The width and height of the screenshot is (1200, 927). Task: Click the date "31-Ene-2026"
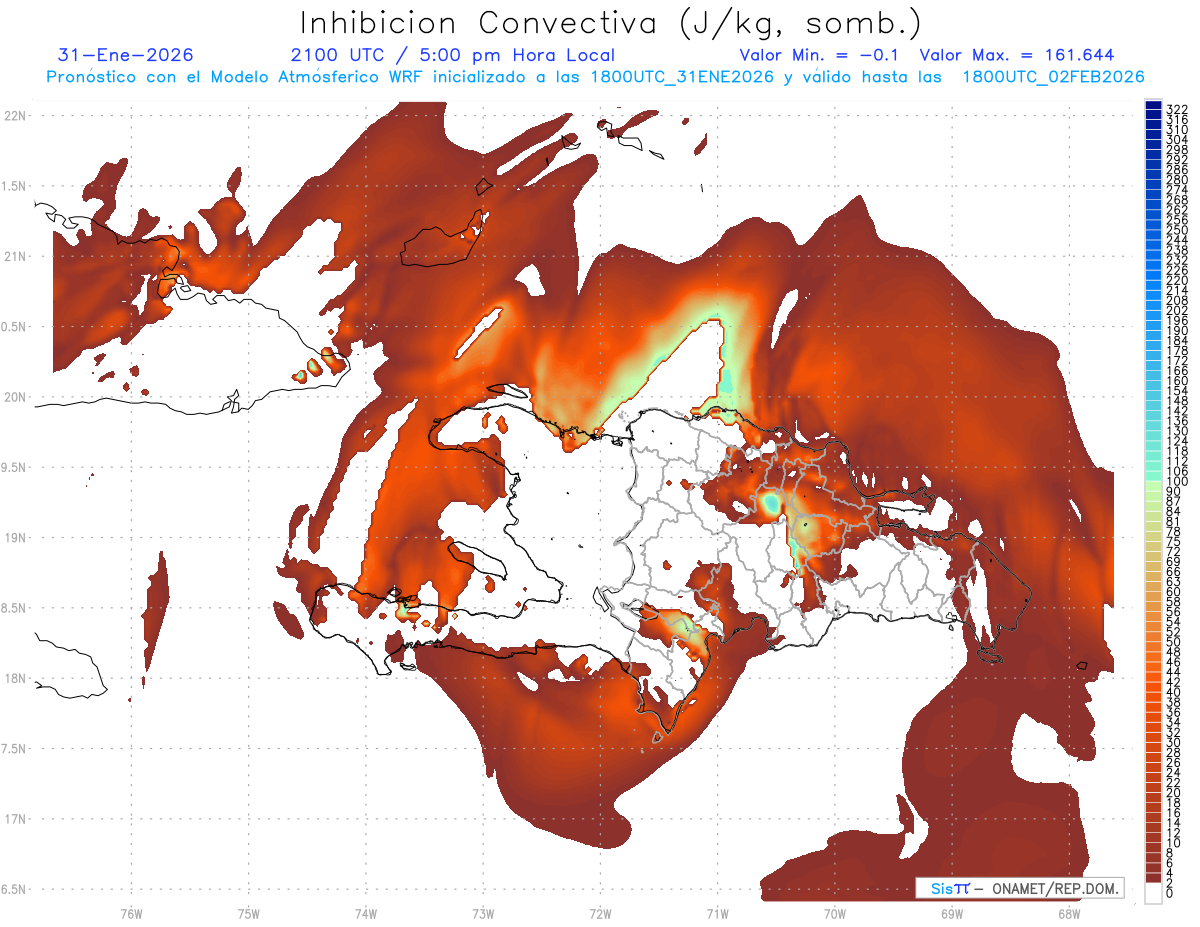click(x=126, y=55)
